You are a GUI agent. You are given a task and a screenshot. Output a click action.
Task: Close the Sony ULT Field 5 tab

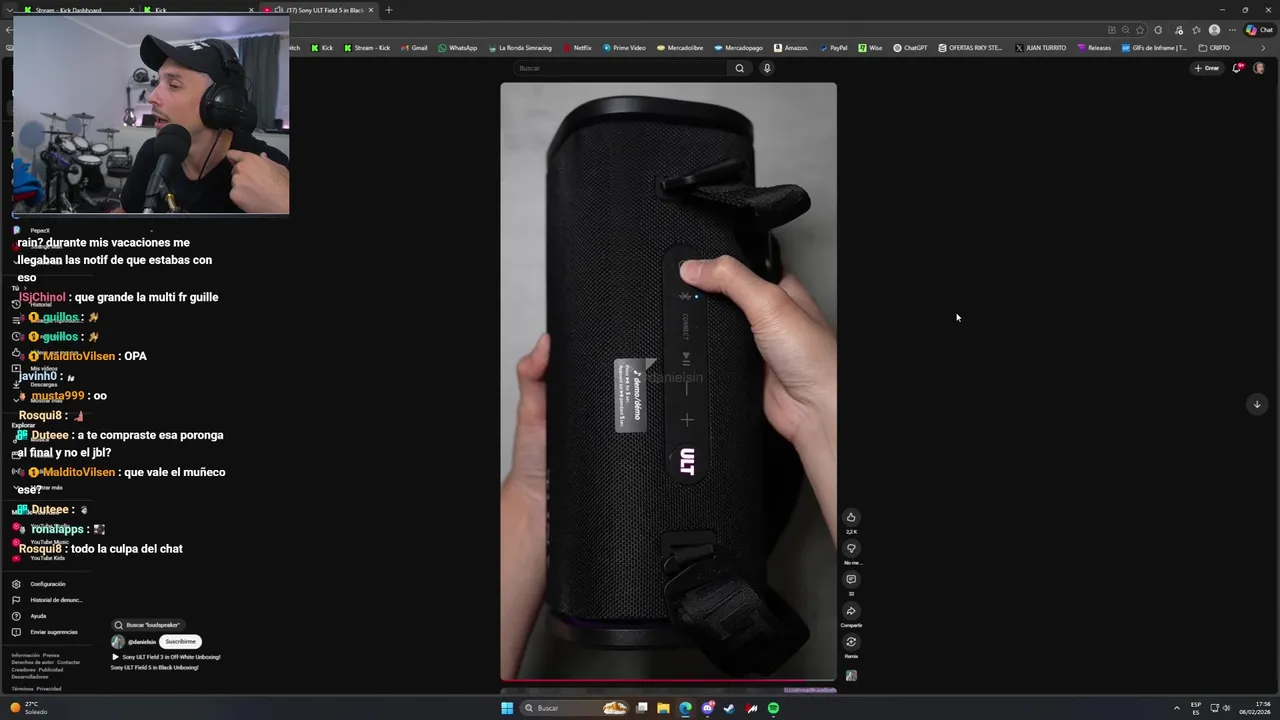(x=371, y=10)
